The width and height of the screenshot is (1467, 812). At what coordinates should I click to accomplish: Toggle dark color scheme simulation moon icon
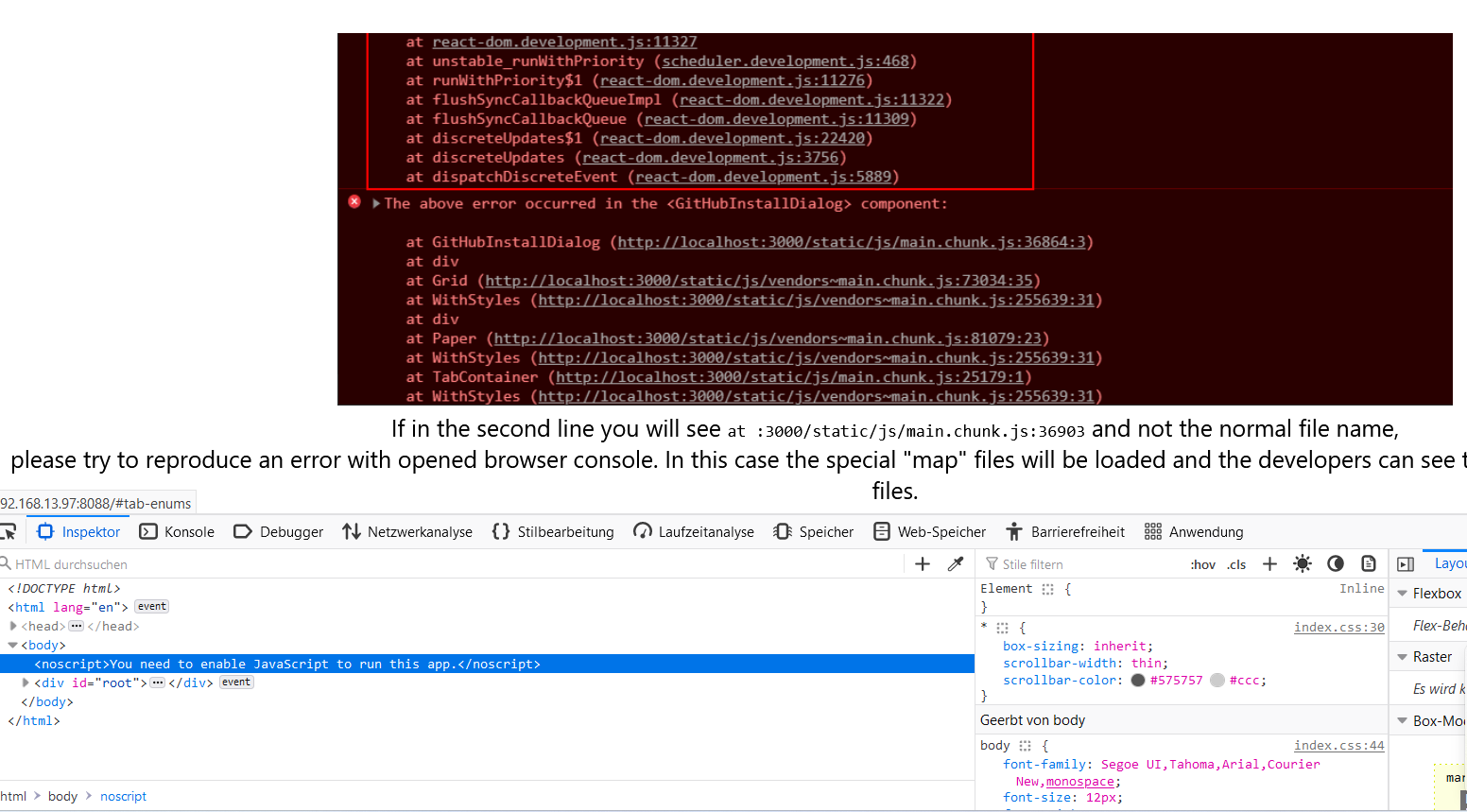tap(1336, 564)
